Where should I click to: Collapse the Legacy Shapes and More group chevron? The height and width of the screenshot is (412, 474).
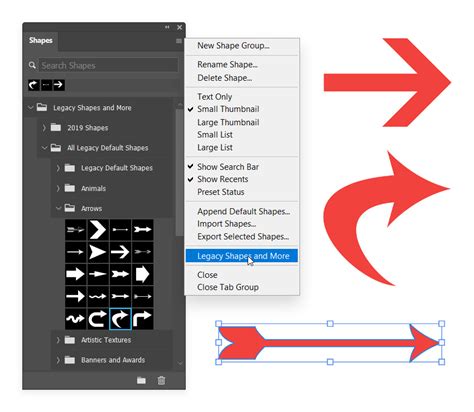[31, 107]
